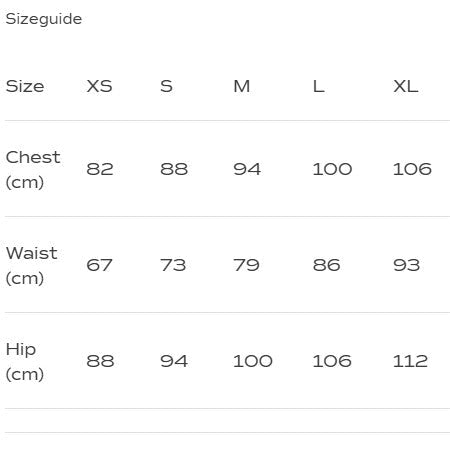Image resolution: width=450 pixels, height=450 pixels.
Task: Select the XS size column header
Action: click(x=99, y=86)
